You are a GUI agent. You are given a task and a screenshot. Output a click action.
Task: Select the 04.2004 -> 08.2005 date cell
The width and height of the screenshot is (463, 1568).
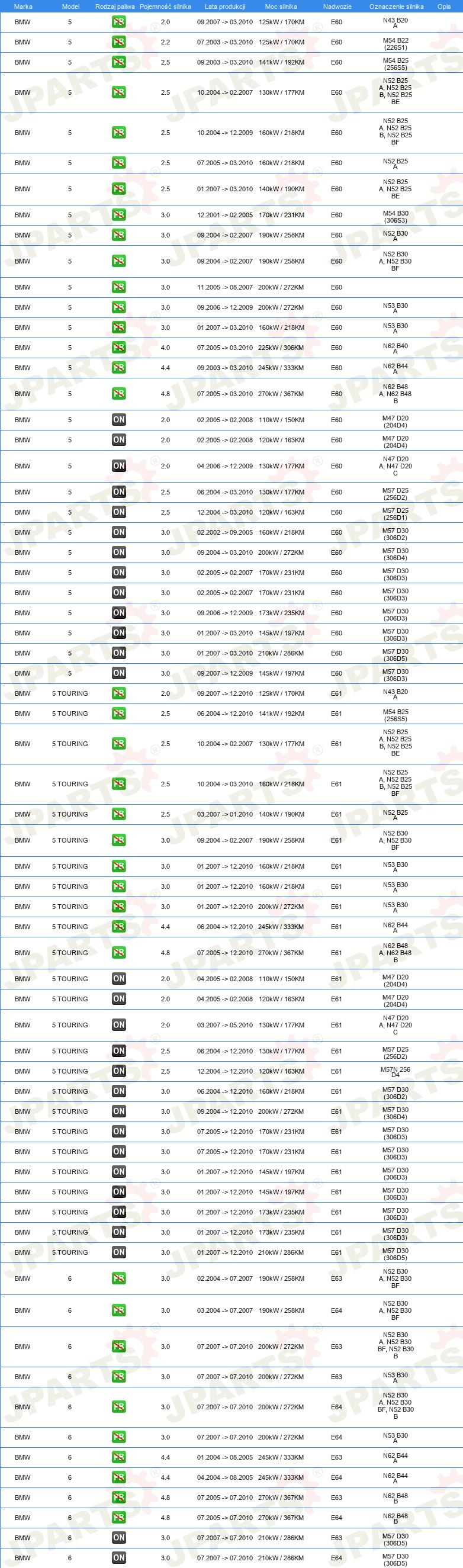225,1478
